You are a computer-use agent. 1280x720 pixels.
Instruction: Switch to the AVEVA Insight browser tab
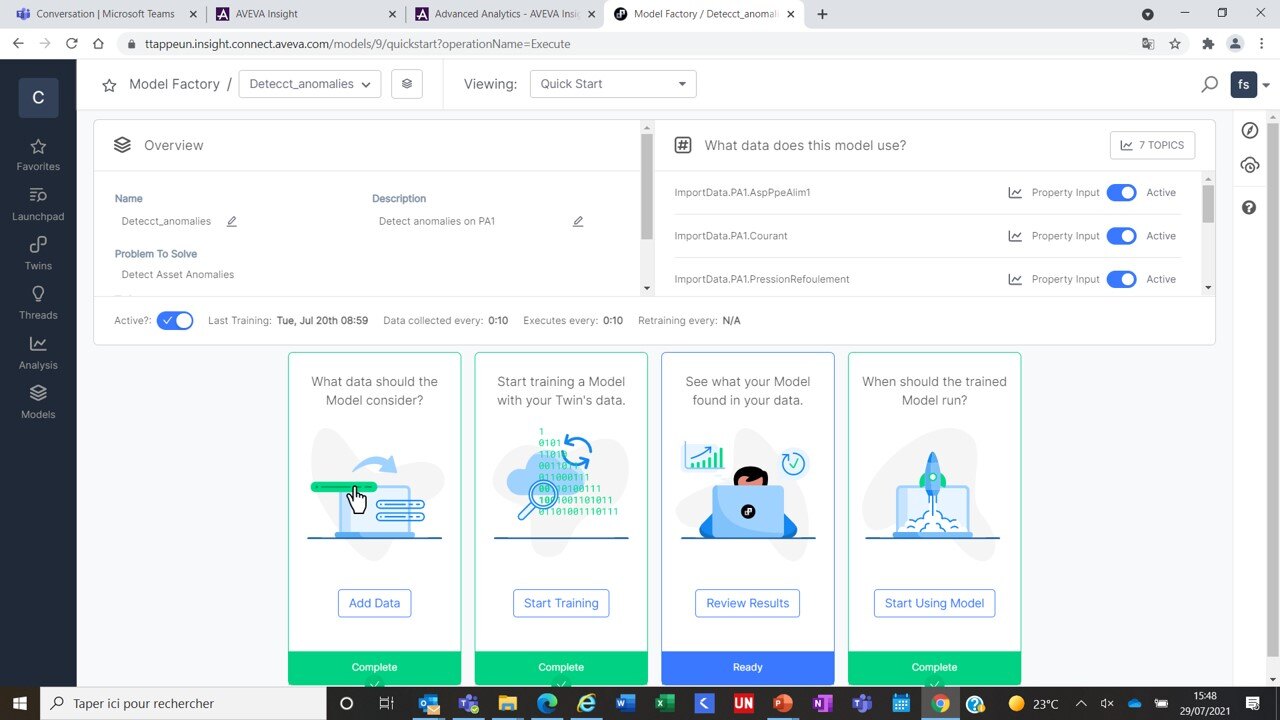tap(305, 14)
